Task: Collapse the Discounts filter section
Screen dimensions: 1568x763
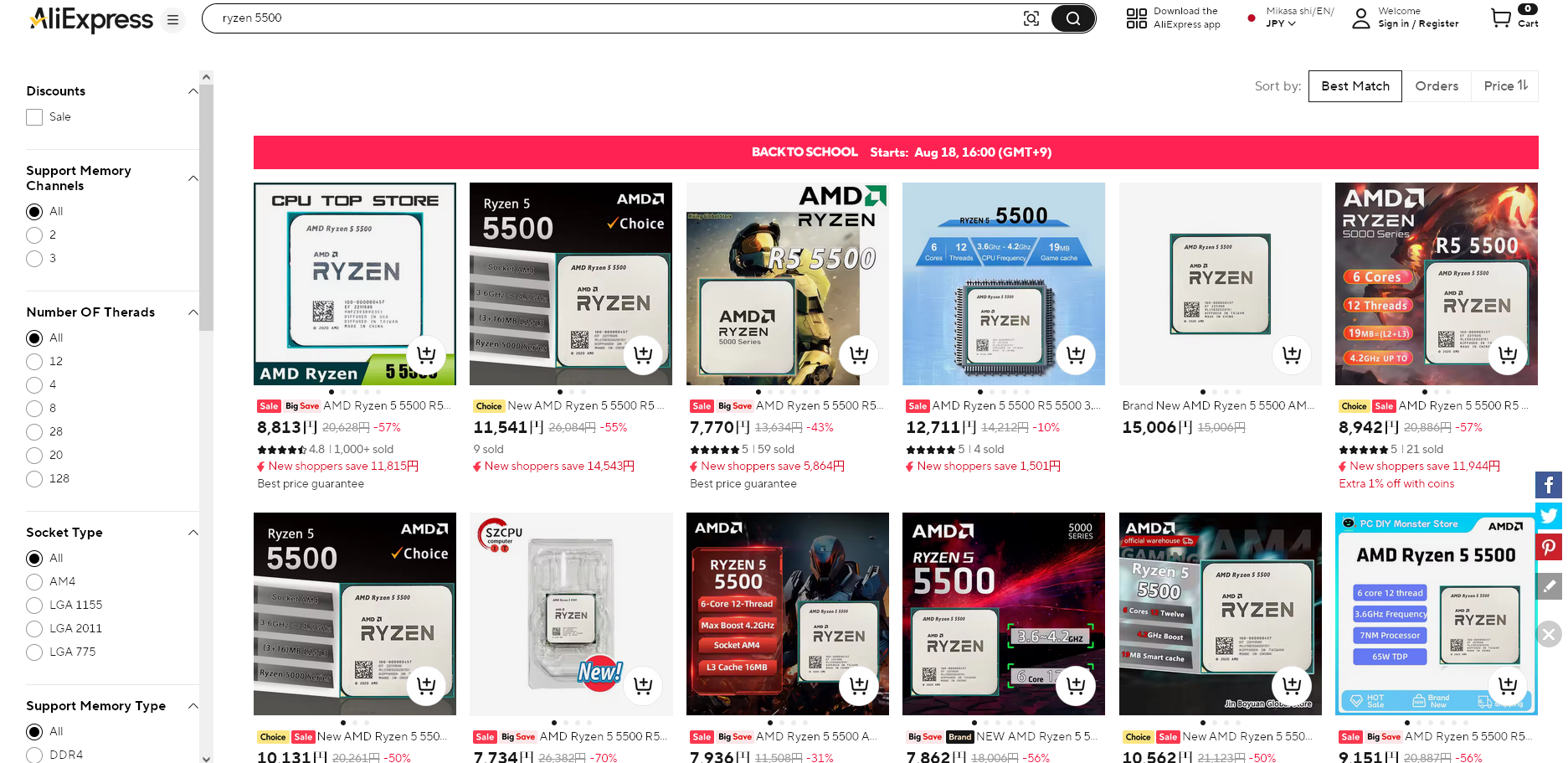Action: tap(193, 91)
